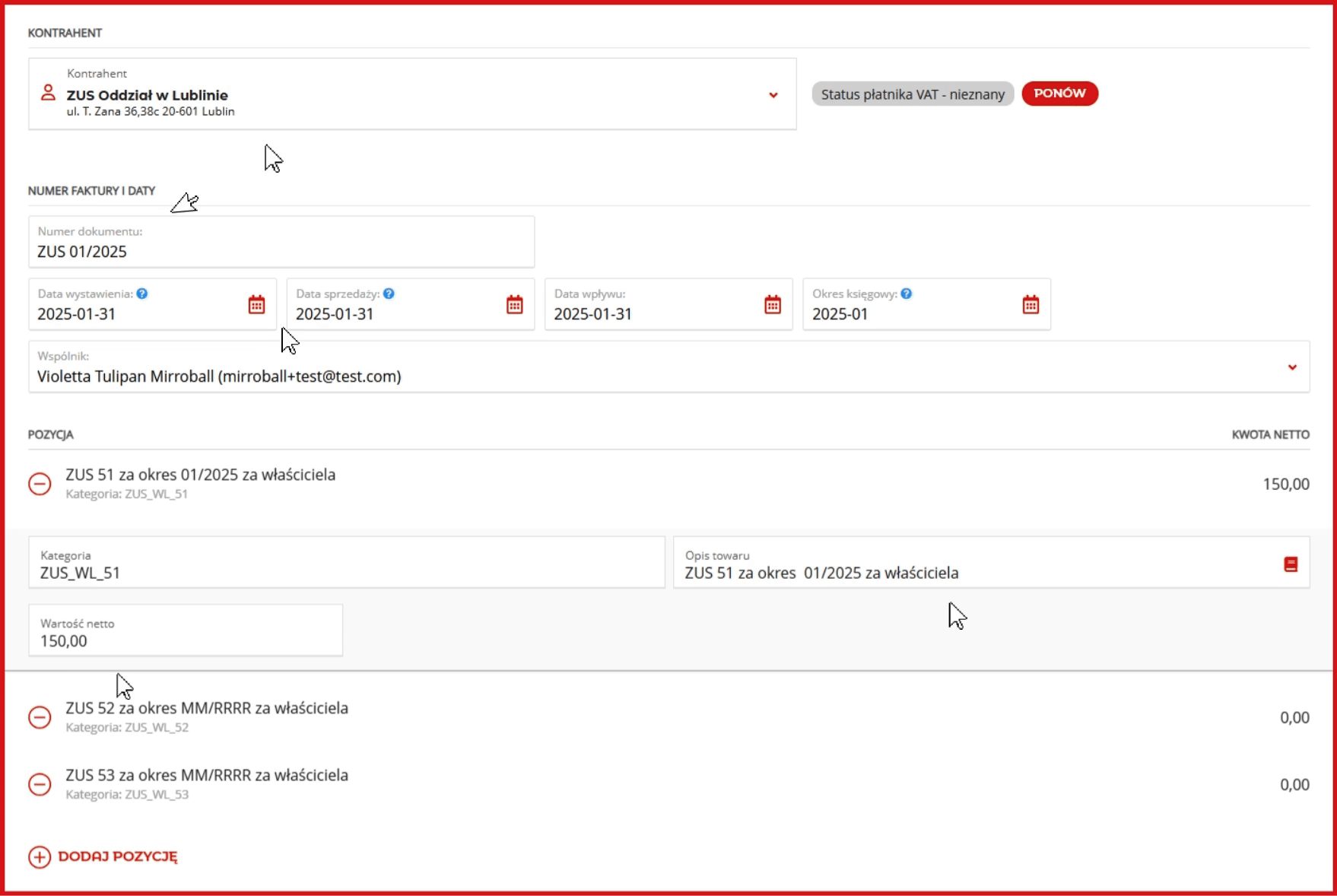The width and height of the screenshot is (1337, 896).
Task: Focus the Data sprzedaży field
Action: click(x=411, y=304)
